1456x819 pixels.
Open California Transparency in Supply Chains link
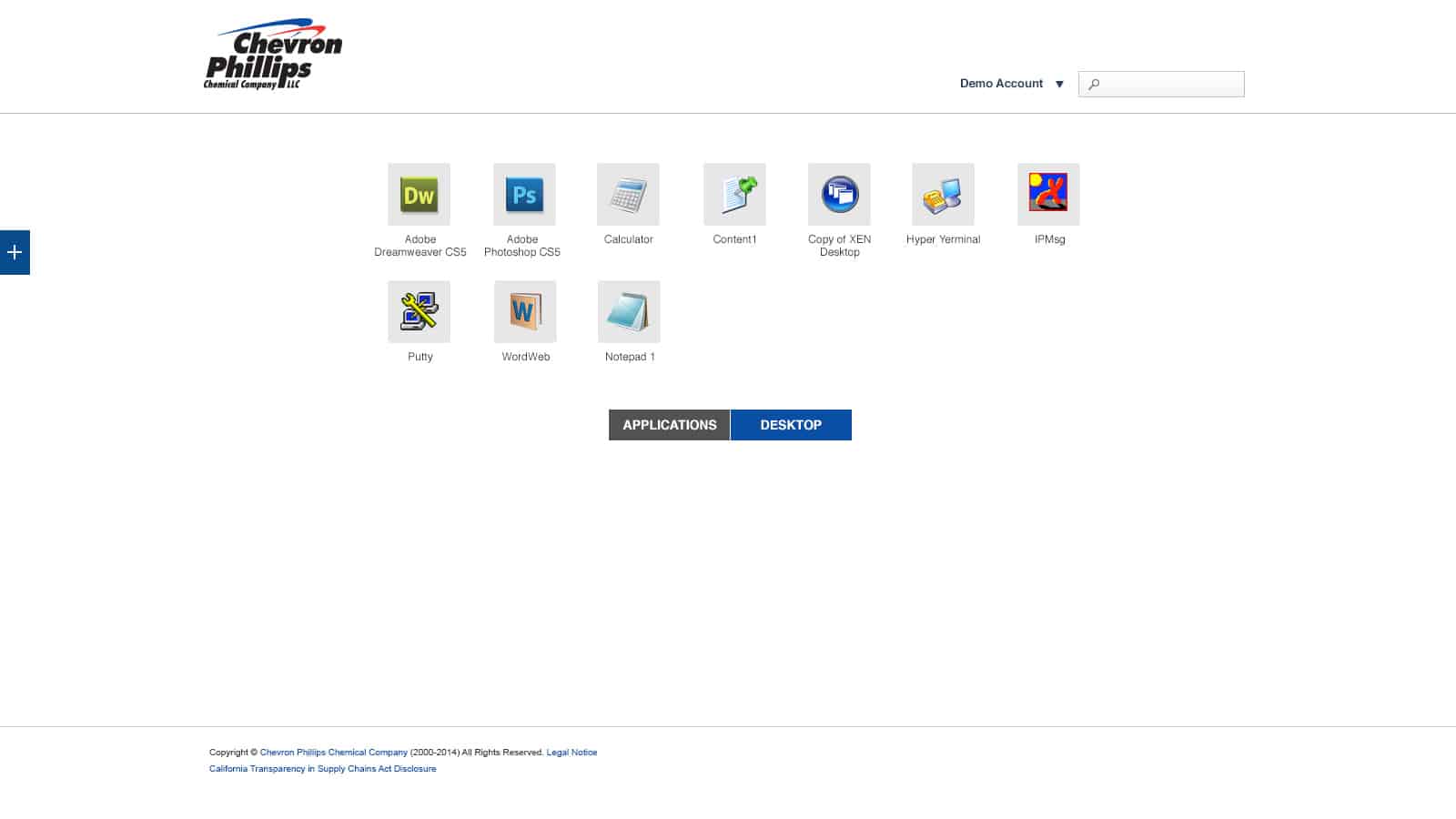[x=323, y=769]
